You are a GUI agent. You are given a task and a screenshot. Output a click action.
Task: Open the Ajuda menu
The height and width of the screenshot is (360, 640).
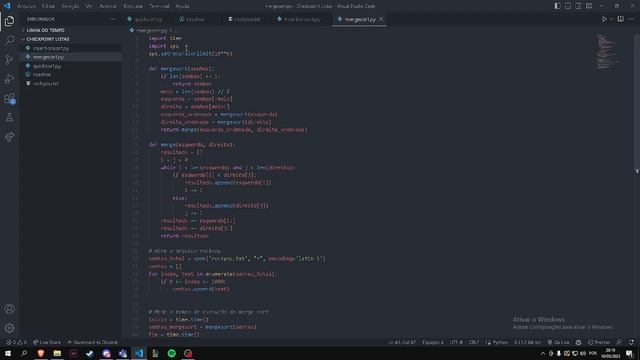(182, 6)
